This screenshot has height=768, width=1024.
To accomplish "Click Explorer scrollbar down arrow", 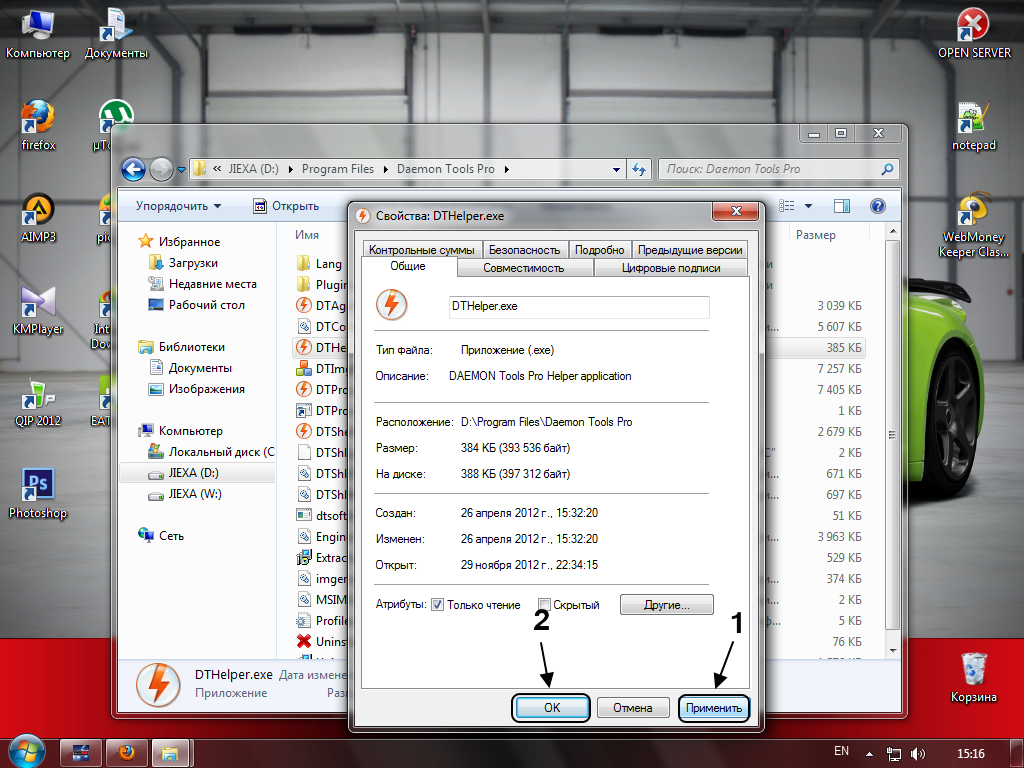I will (893, 650).
